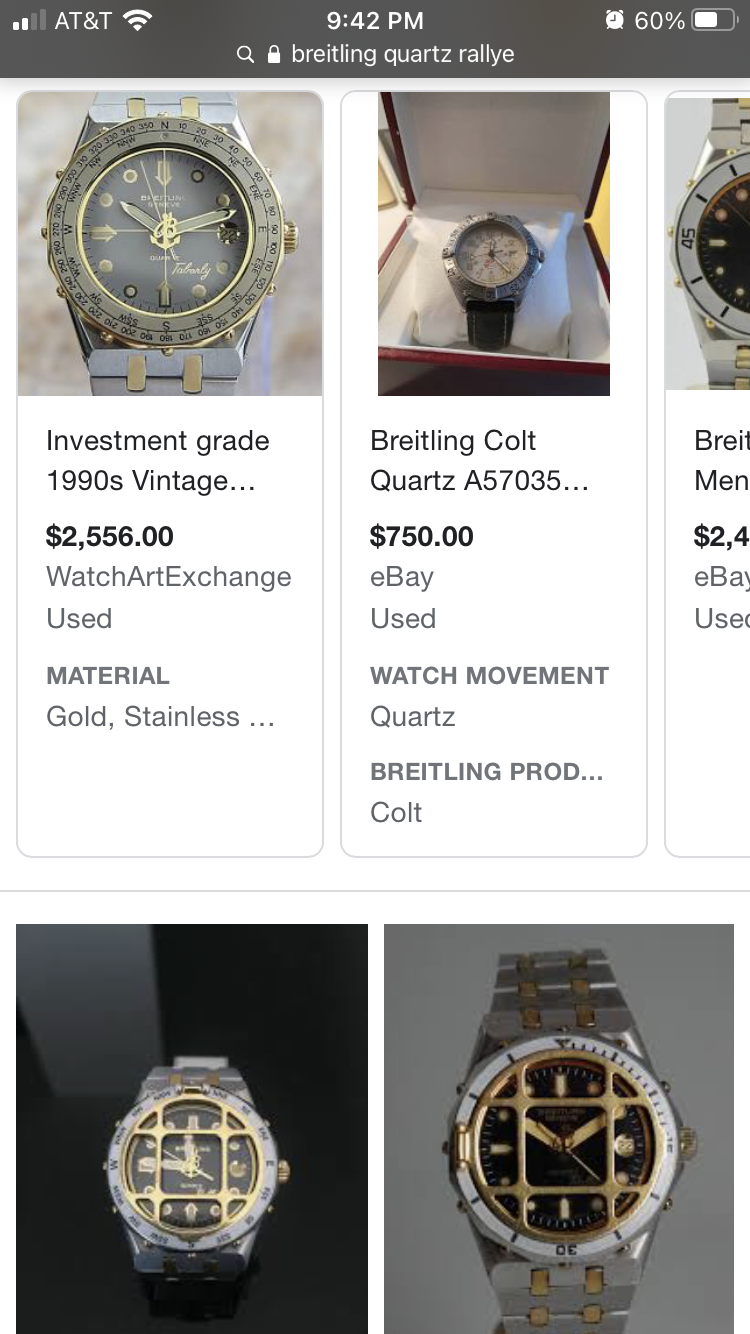Open the gray-background Breitling Rallye watch image
Screen dimensions: 750x1334
(559, 1128)
